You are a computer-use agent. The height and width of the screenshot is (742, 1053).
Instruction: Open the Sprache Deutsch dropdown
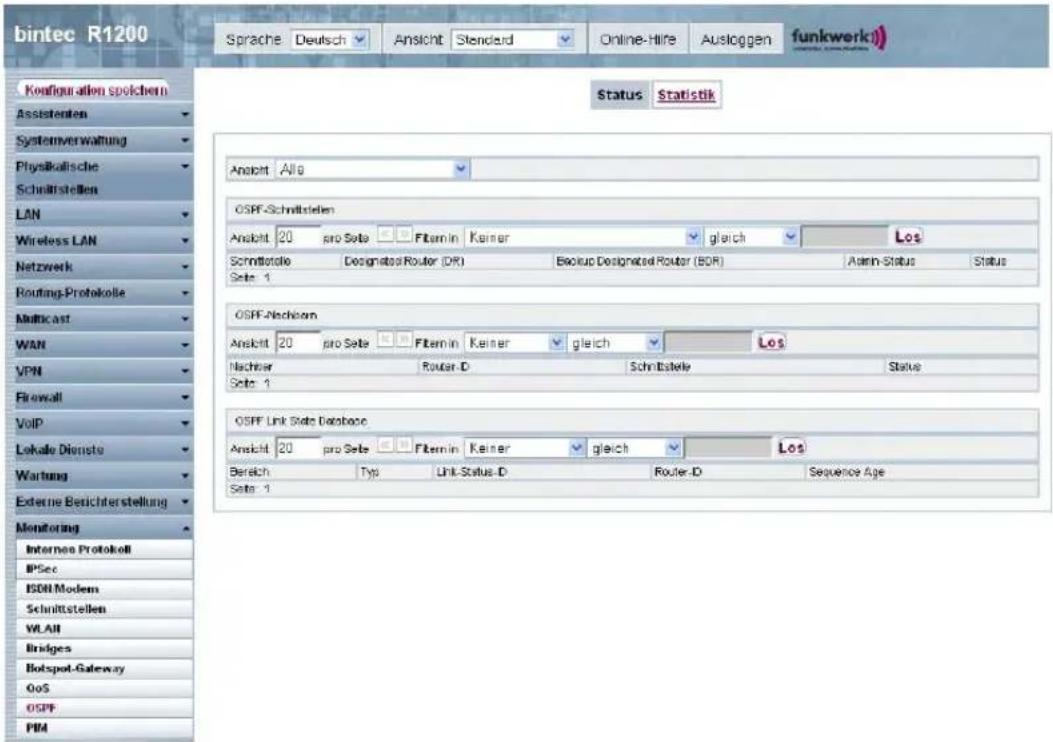coord(330,40)
